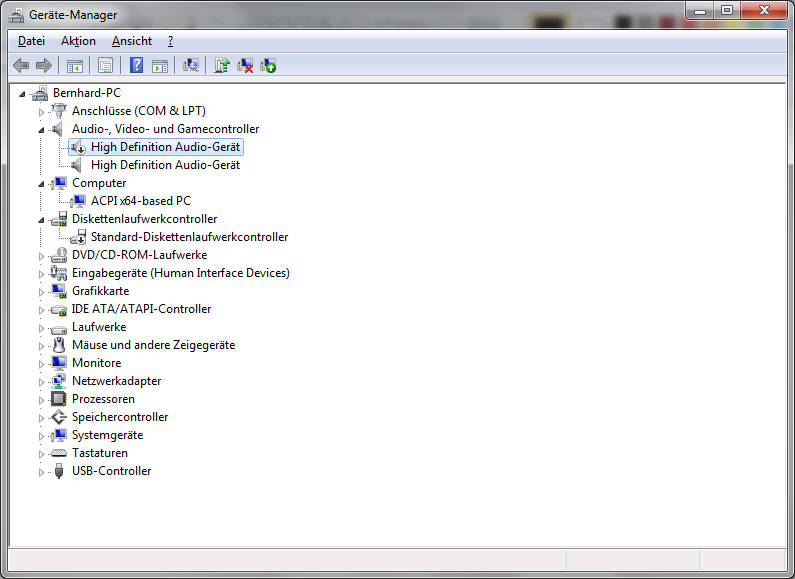Viewport: 795px width, 579px height.
Task: Click the enable device toolbar icon
Action: pos(268,65)
